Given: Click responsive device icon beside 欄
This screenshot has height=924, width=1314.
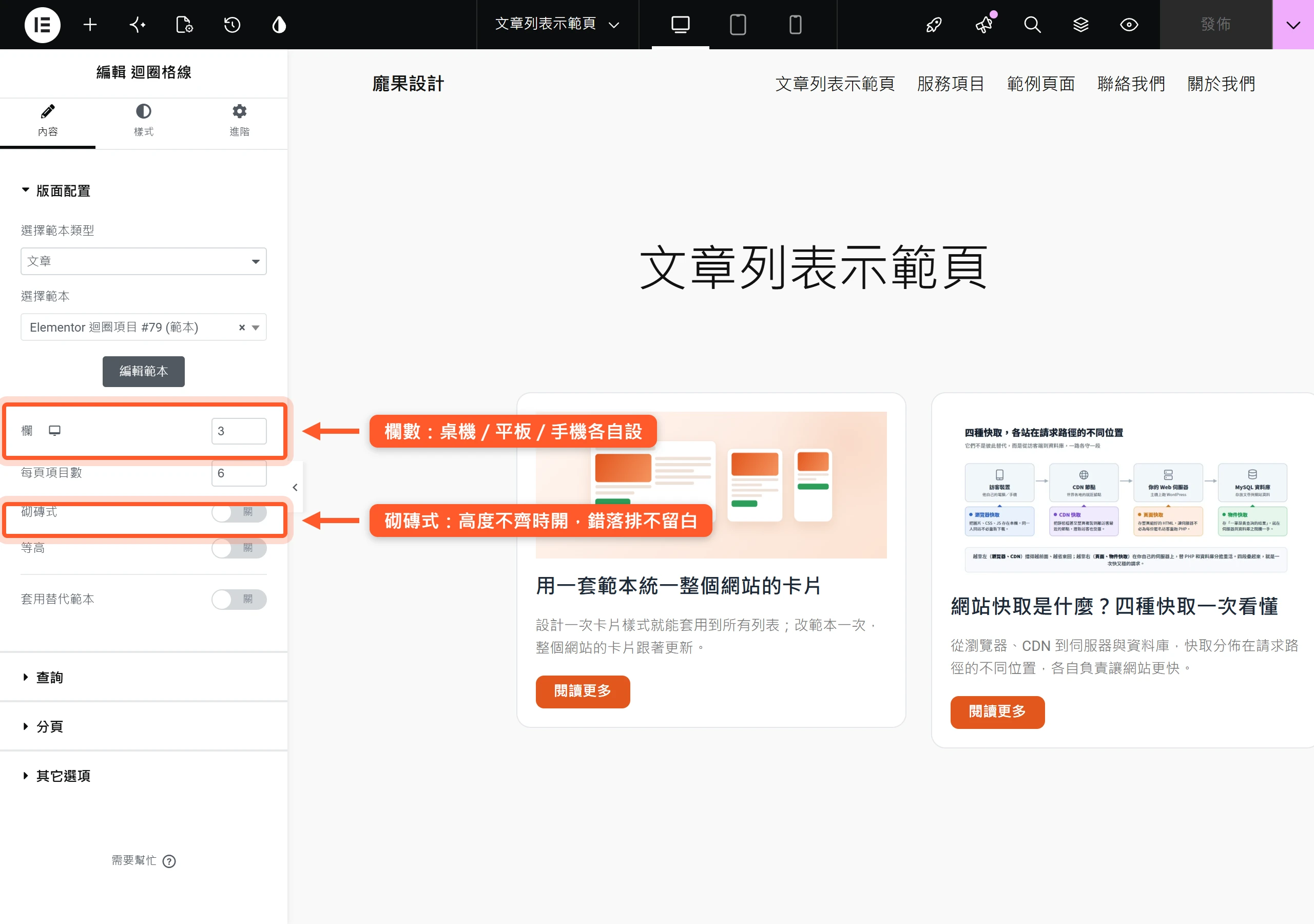Looking at the screenshot, I should click(55, 431).
